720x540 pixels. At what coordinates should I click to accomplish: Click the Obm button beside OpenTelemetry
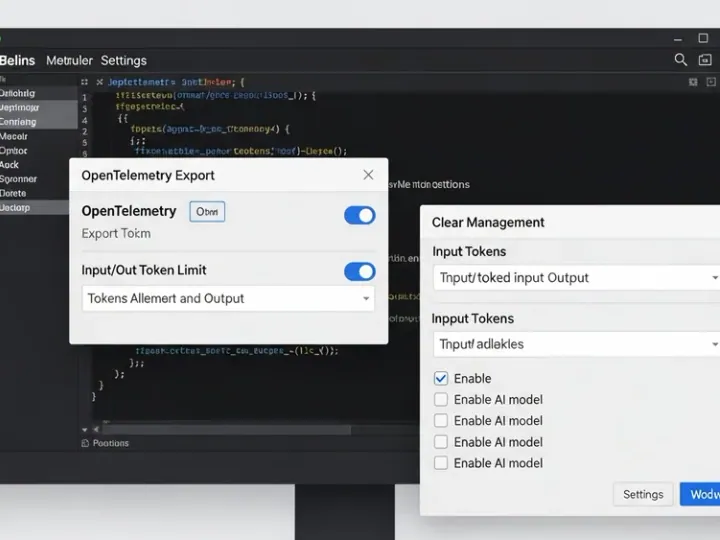[x=207, y=212]
